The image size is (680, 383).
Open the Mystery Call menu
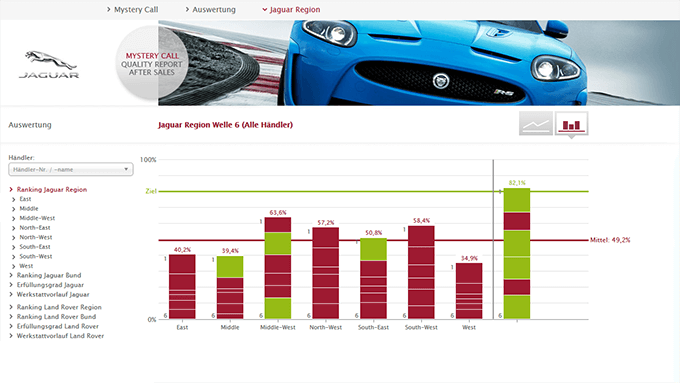[132, 10]
